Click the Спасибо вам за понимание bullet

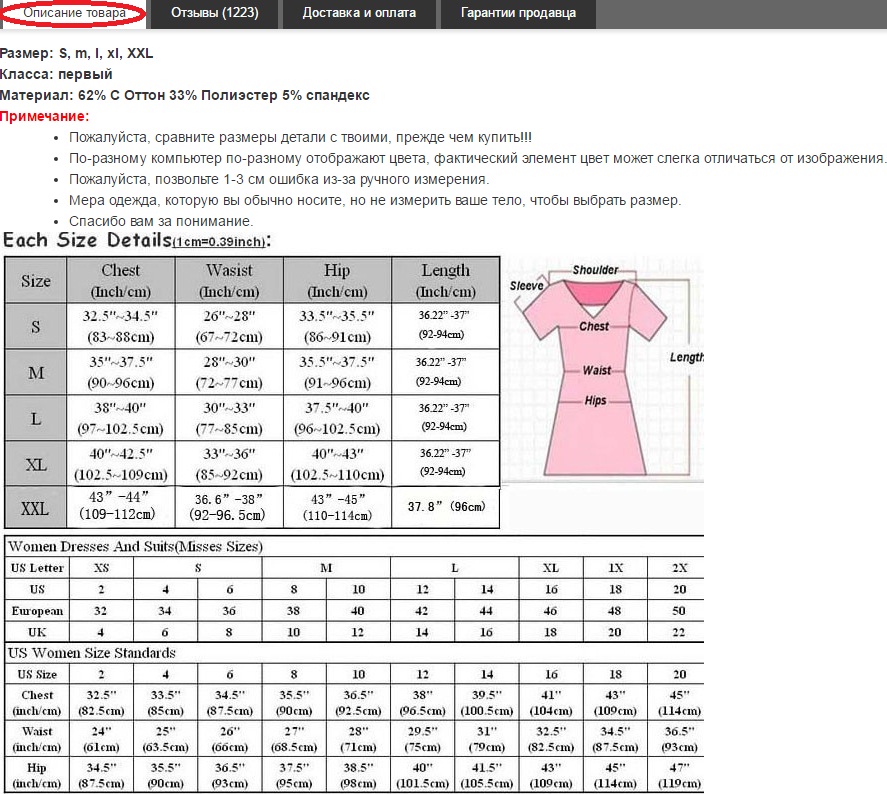[x=161, y=221]
